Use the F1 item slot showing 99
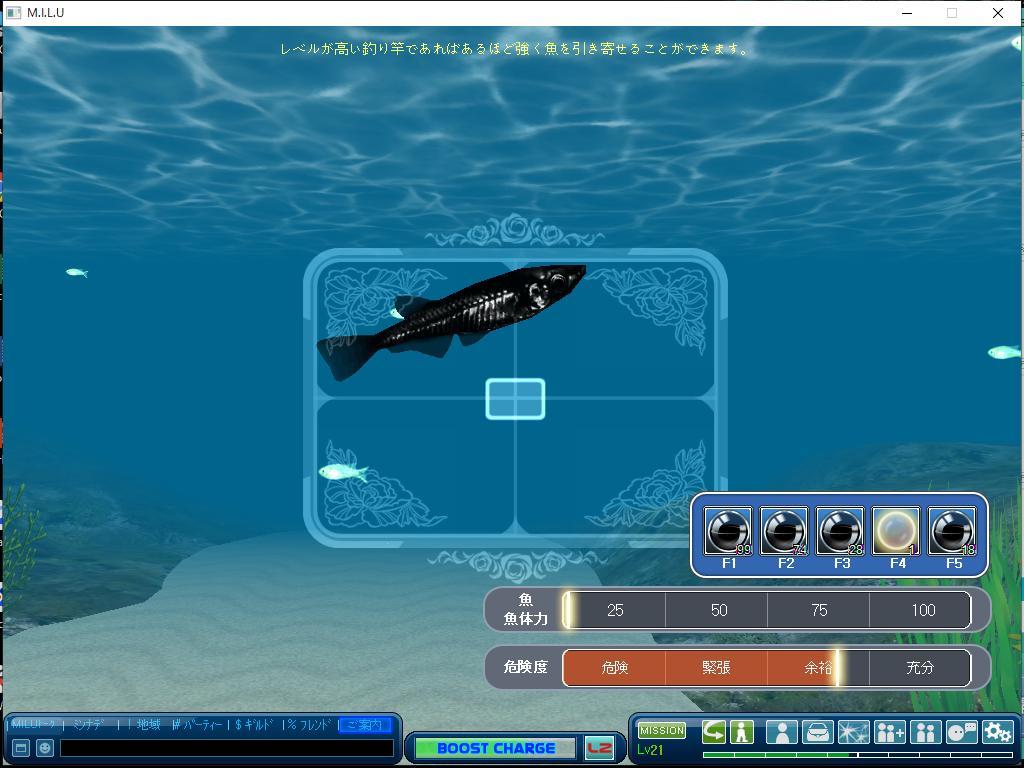The height and width of the screenshot is (768, 1024). [728, 532]
